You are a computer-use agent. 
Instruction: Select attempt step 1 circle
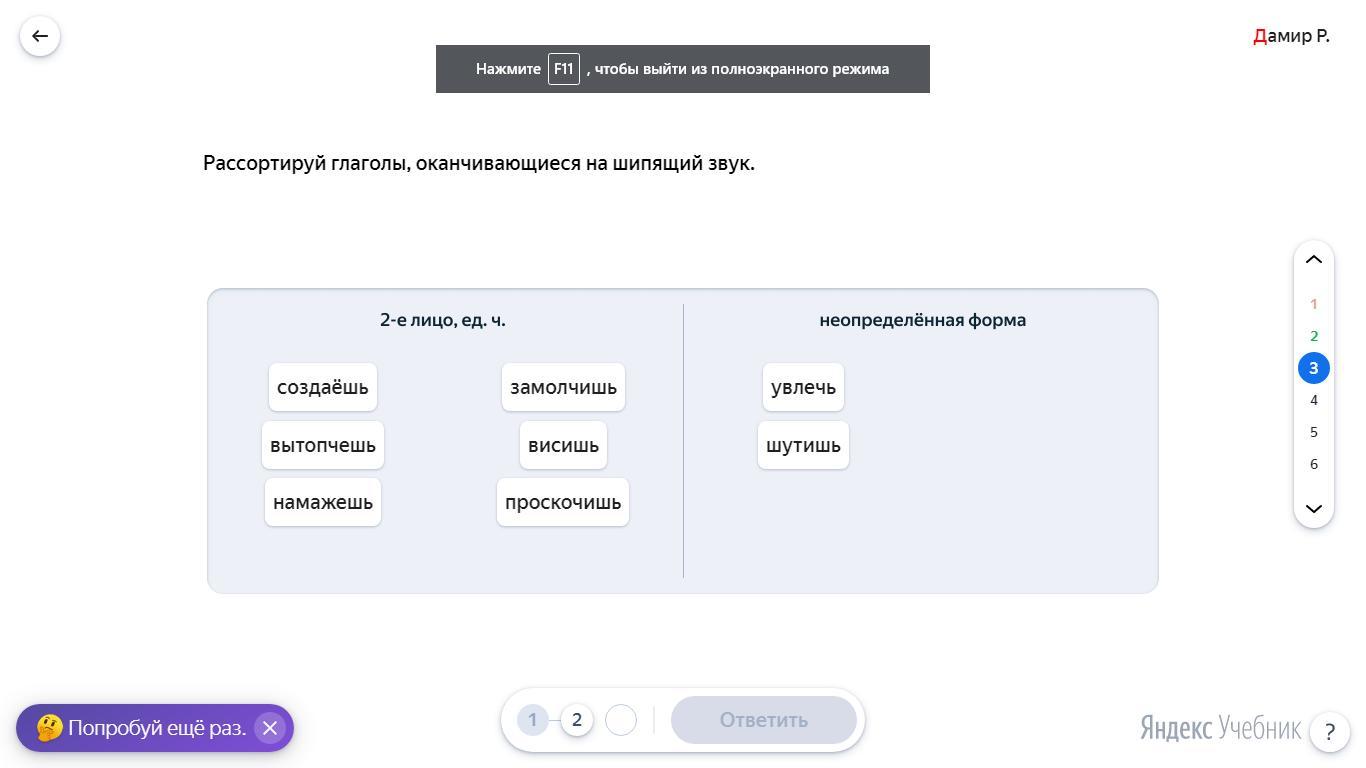click(533, 720)
